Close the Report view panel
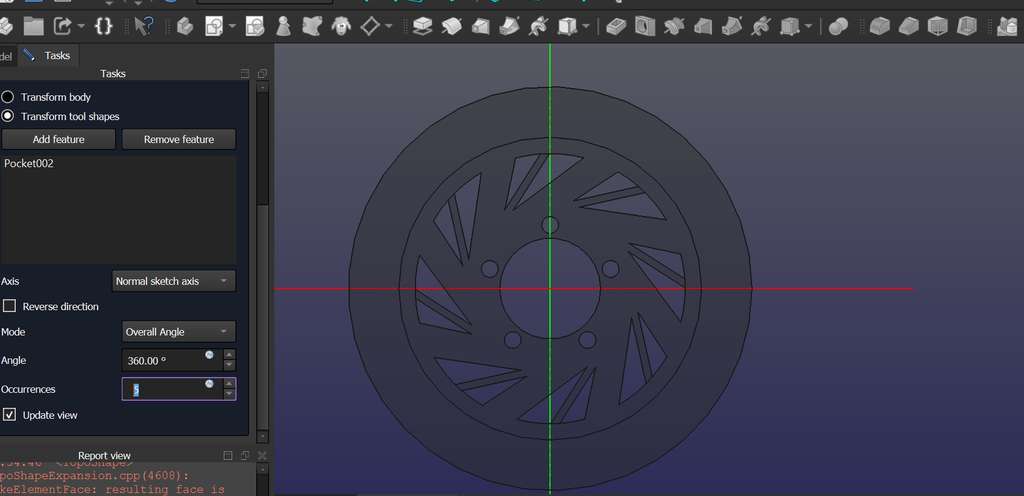 [x=262, y=456]
